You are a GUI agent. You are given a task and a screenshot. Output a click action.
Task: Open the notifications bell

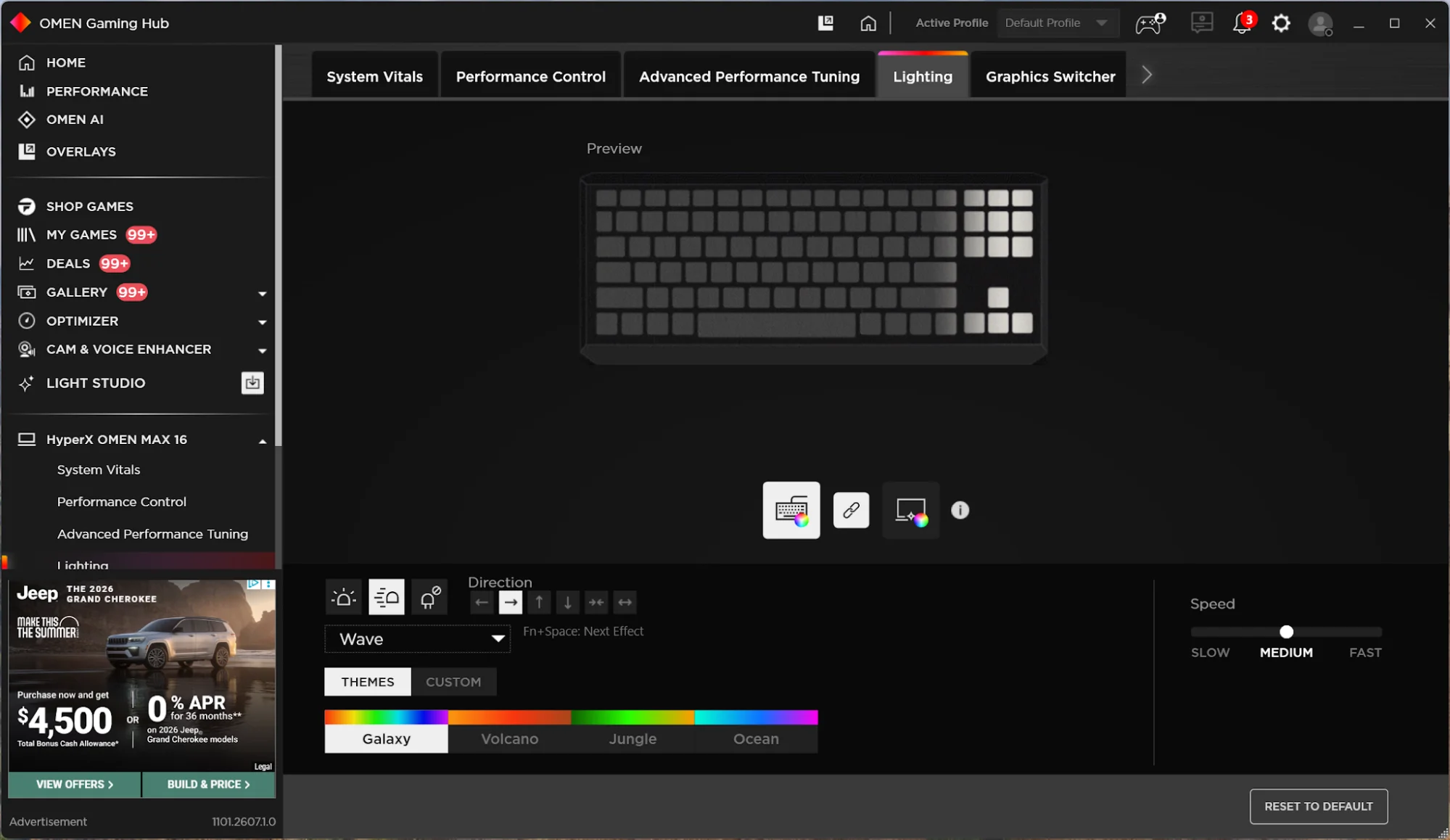[x=1243, y=23]
